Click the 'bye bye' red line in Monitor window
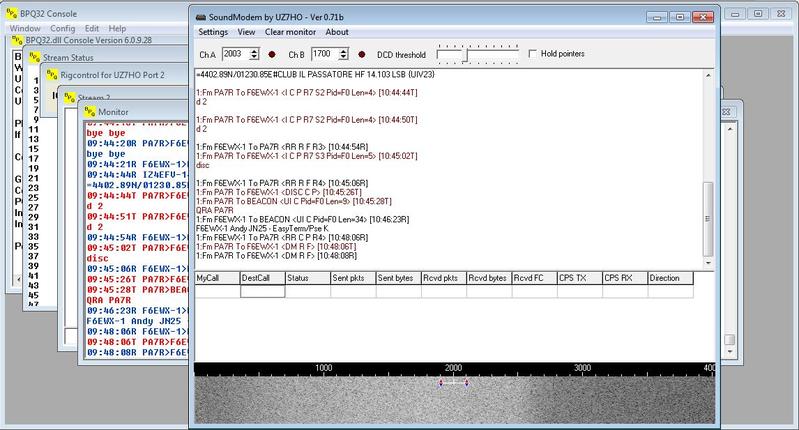The image size is (799, 430). [106, 133]
